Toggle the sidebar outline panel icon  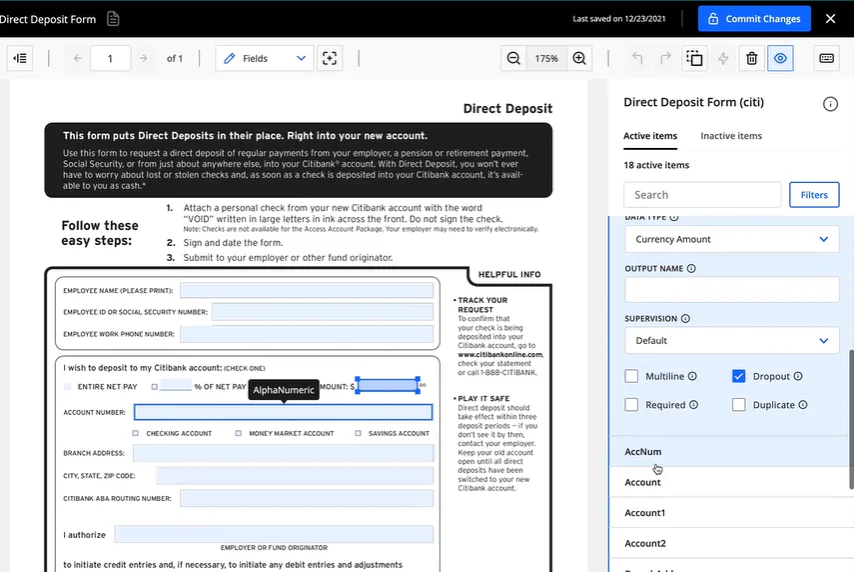pos(20,58)
